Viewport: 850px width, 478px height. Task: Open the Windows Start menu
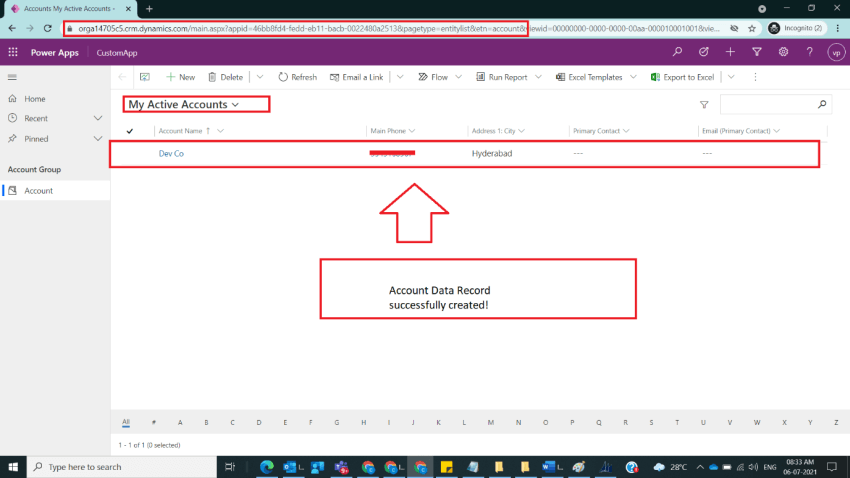click(13, 467)
